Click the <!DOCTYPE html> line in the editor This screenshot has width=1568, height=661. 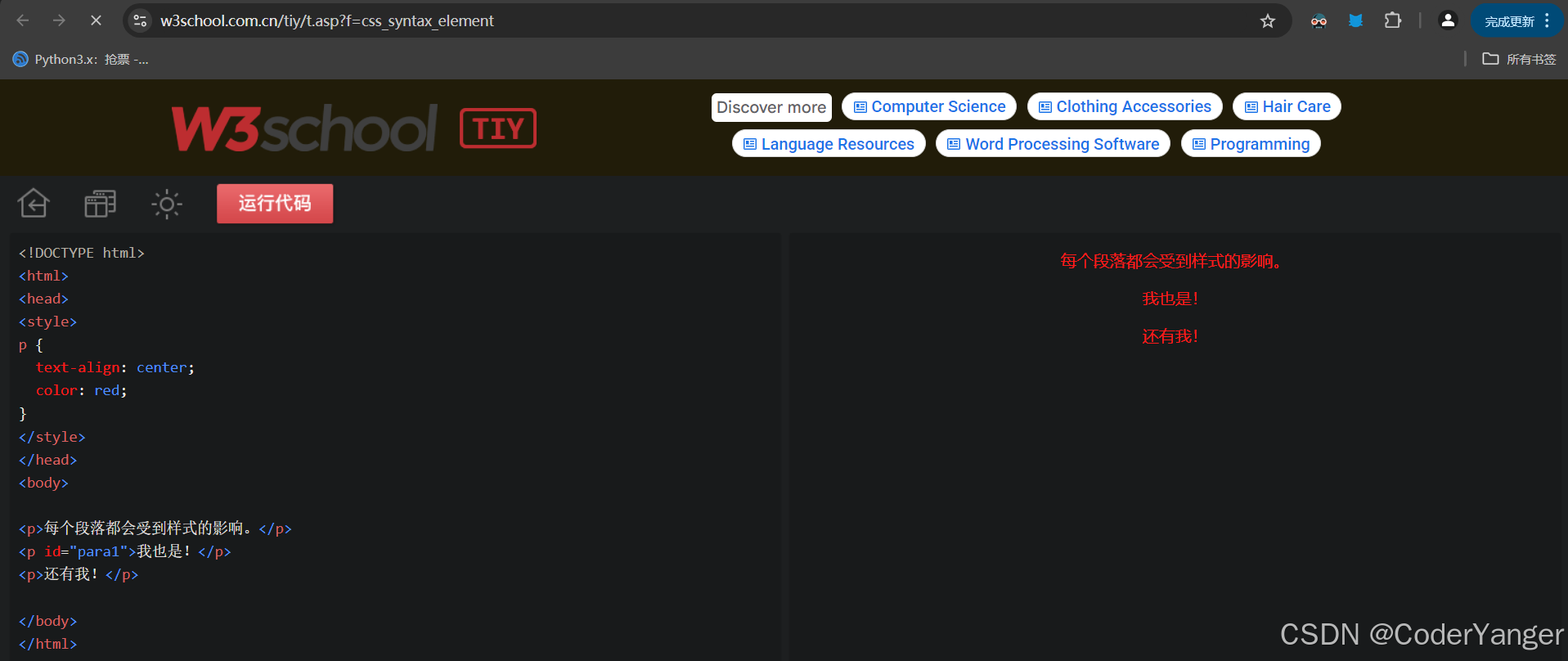click(x=82, y=253)
